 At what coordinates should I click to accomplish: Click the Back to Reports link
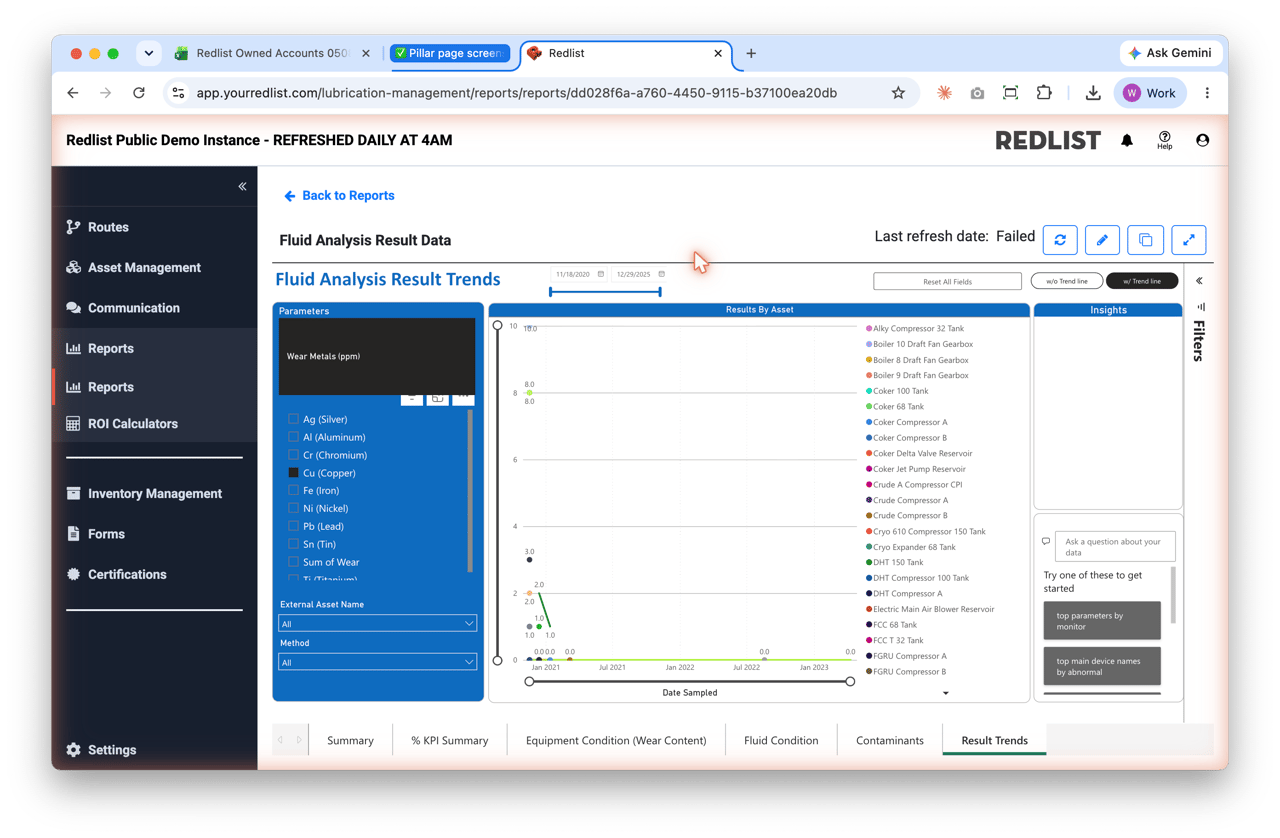pyautogui.click(x=339, y=196)
